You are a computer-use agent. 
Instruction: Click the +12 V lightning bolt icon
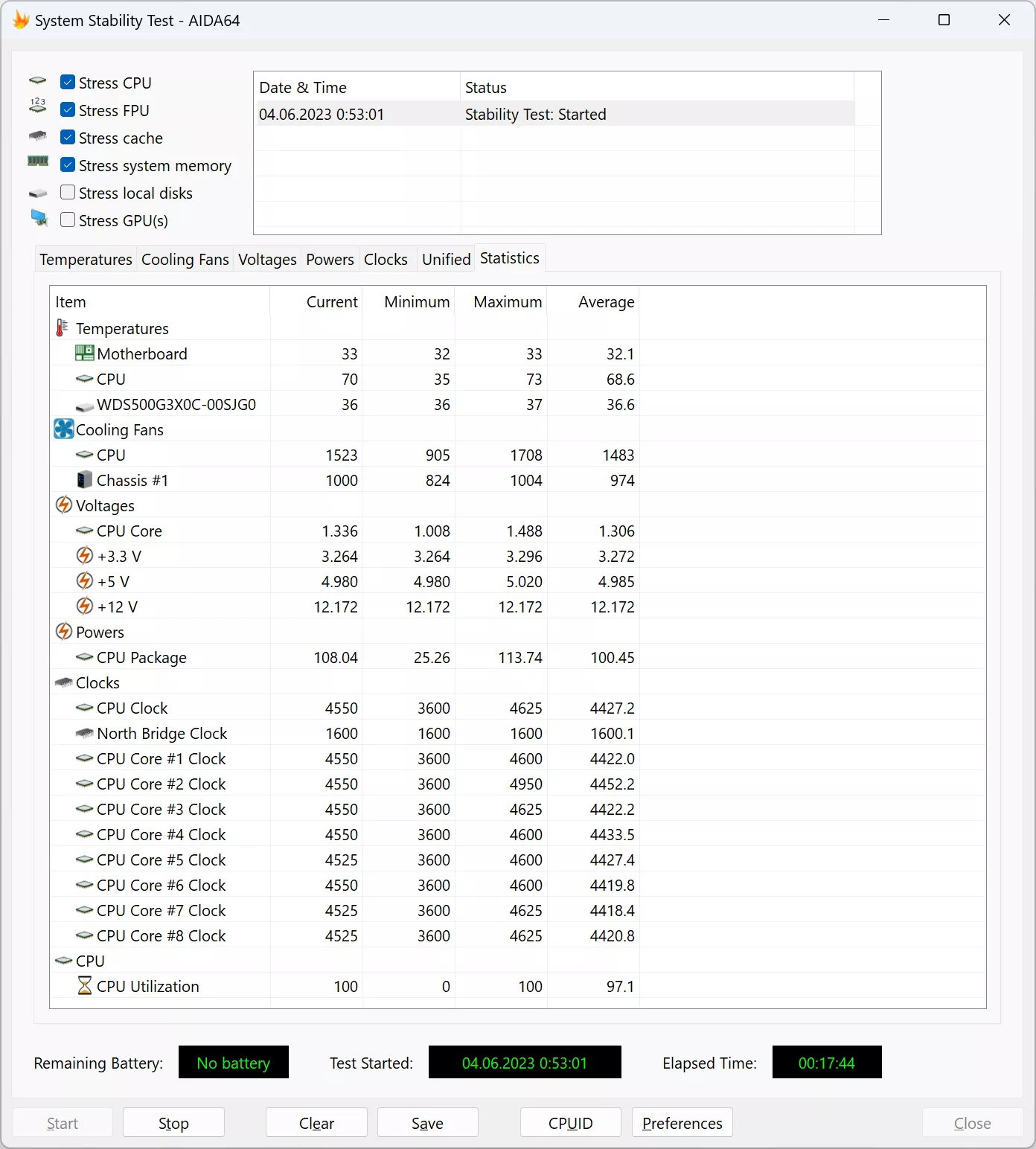click(85, 606)
